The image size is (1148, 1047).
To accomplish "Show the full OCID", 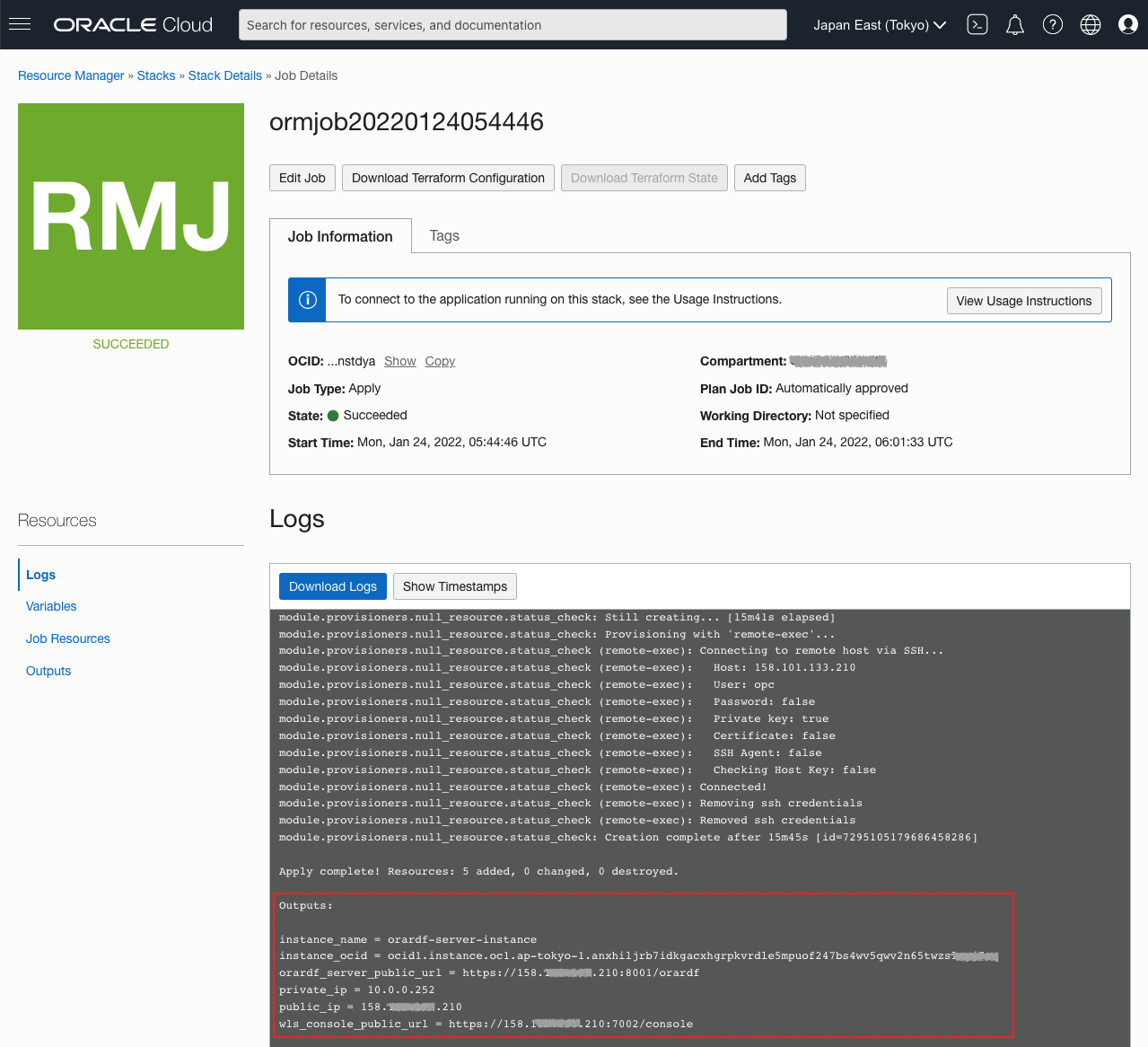I will 400,361.
